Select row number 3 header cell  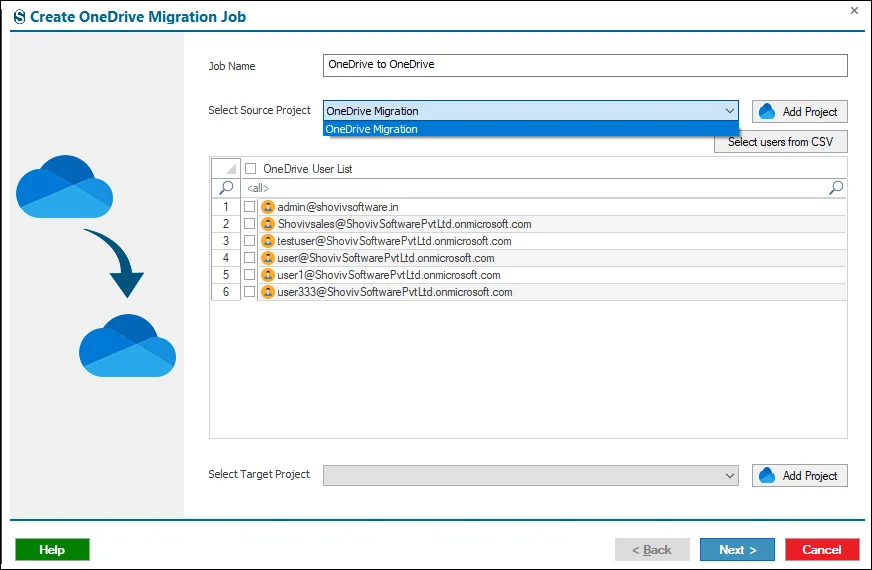point(226,241)
